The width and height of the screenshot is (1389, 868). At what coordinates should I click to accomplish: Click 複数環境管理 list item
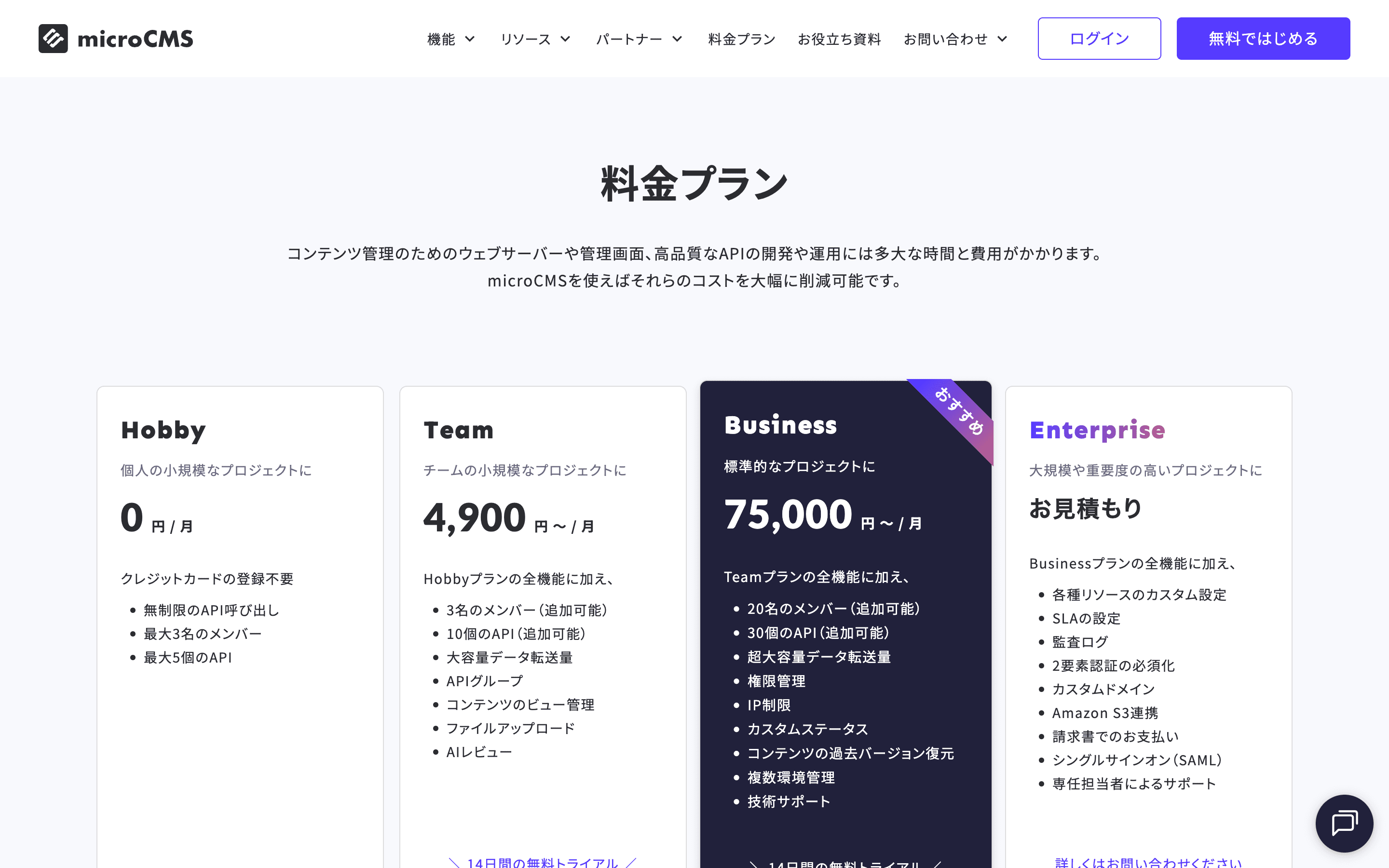[791, 777]
